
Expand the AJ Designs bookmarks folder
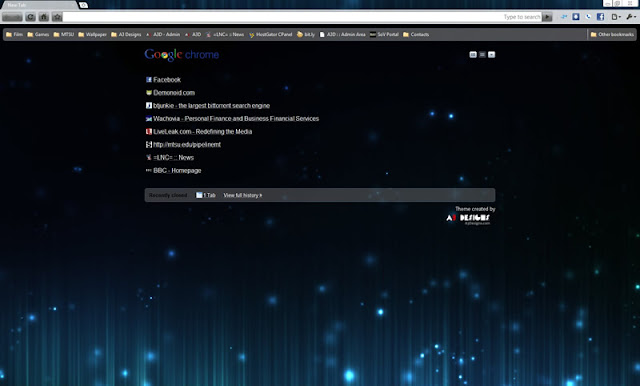126,34
